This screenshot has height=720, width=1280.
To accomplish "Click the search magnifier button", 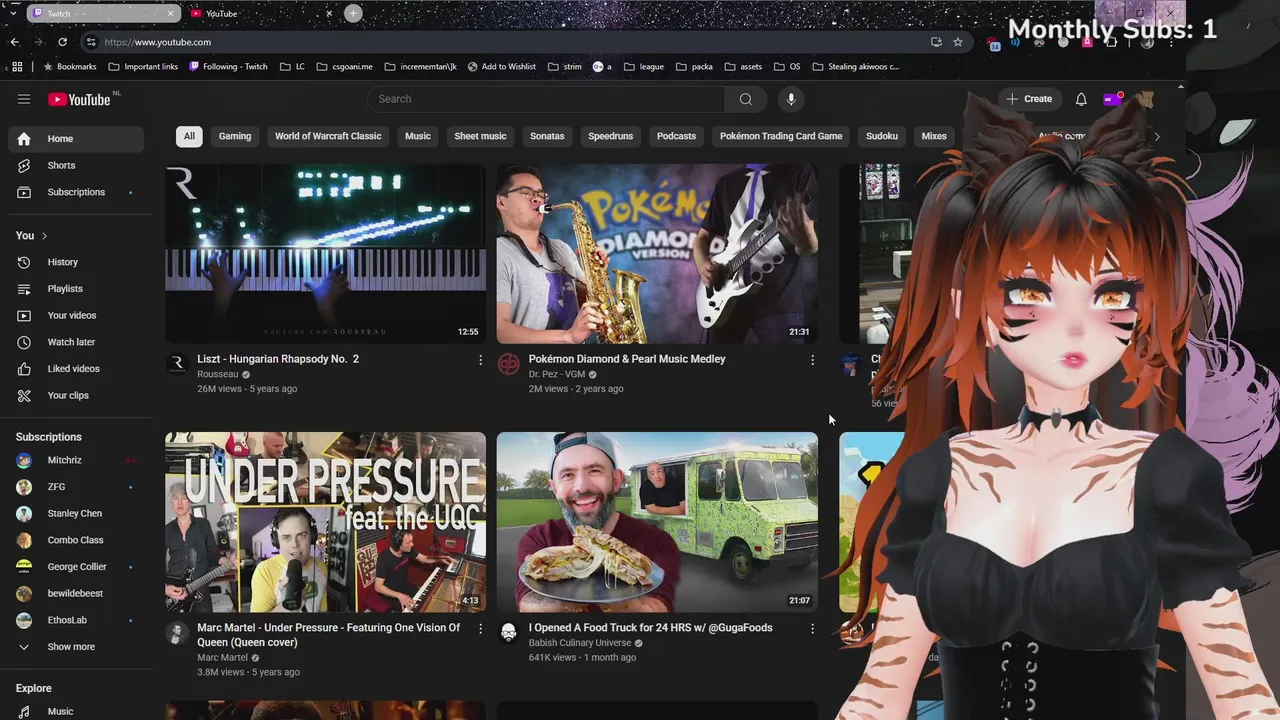I will click(745, 99).
